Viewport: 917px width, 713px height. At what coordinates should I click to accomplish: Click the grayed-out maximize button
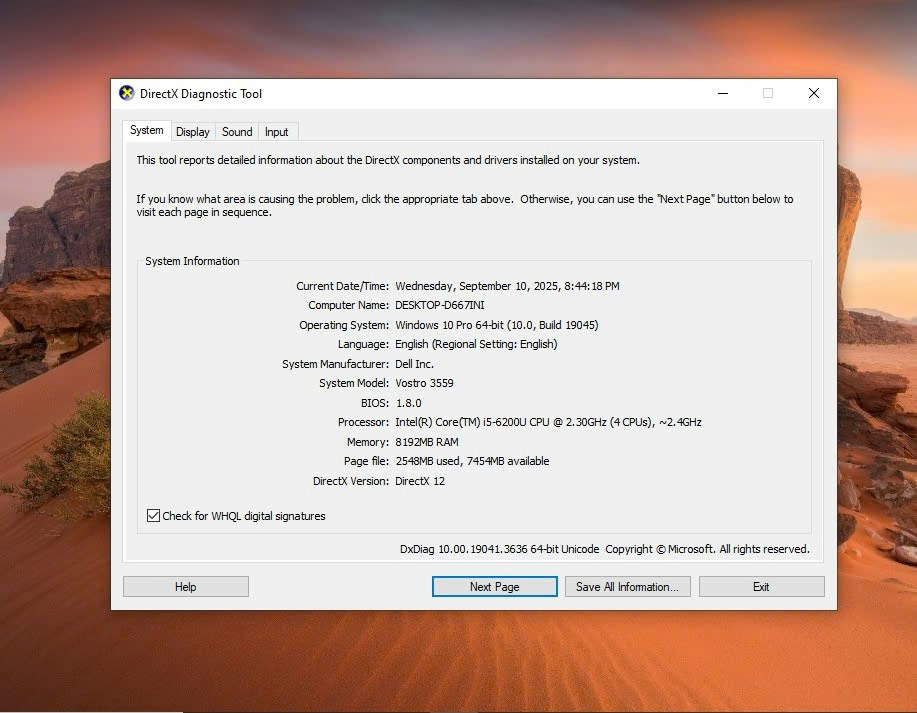pos(768,93)
